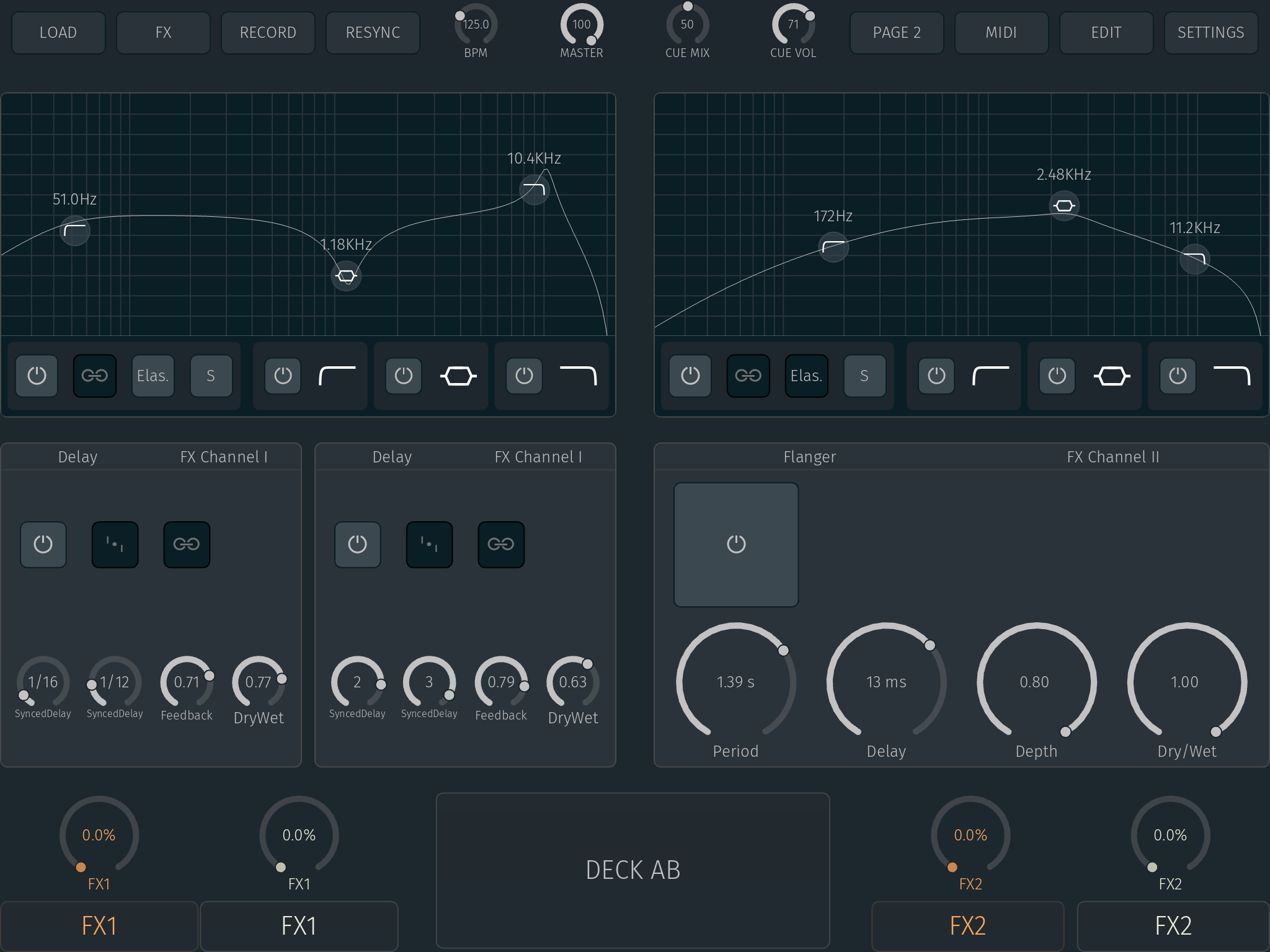Click right EQ high-cut filter shape icon
This screenshot has width=1270, height=952.
tap(1232, 376)
